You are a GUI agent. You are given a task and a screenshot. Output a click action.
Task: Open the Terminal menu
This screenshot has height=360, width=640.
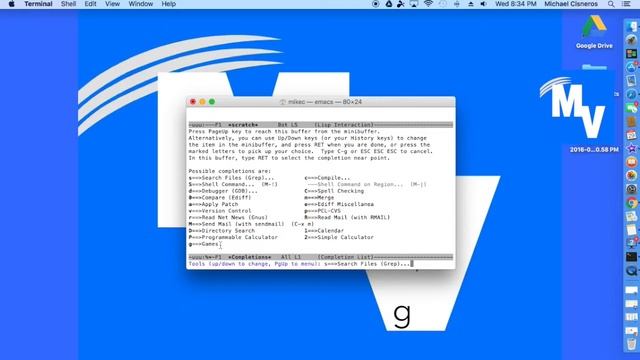38,4
